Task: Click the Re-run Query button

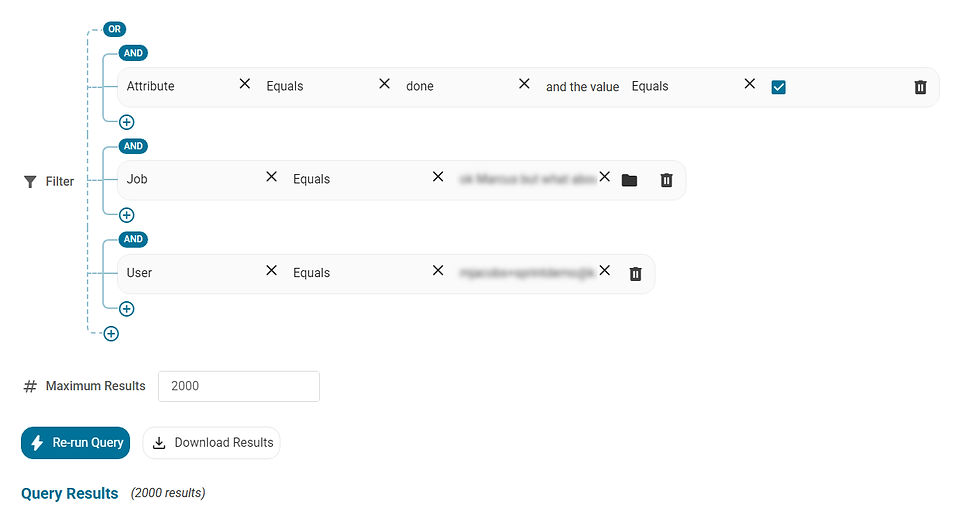Action: (x=76, y=443)
